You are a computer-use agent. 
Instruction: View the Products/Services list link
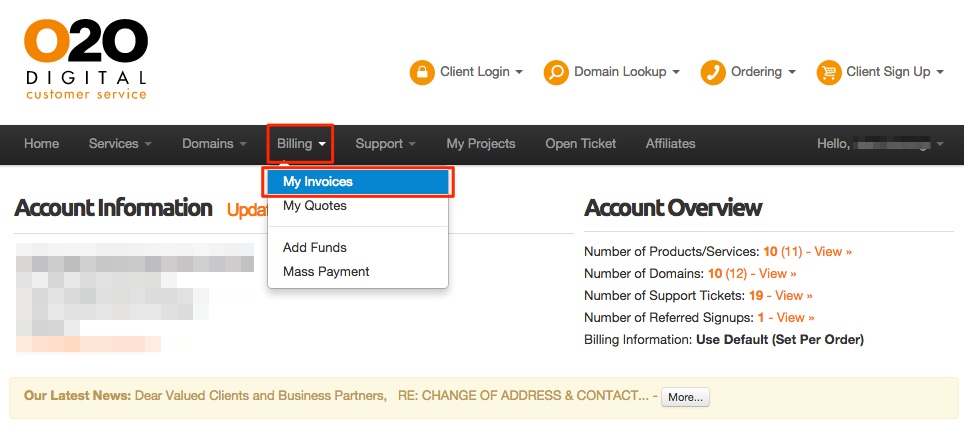(833, 251)
